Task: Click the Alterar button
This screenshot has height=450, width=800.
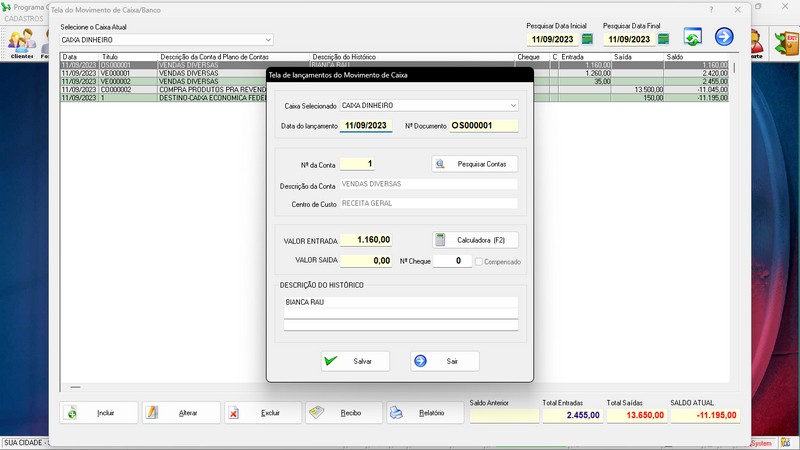Action: tap(181, 413)
